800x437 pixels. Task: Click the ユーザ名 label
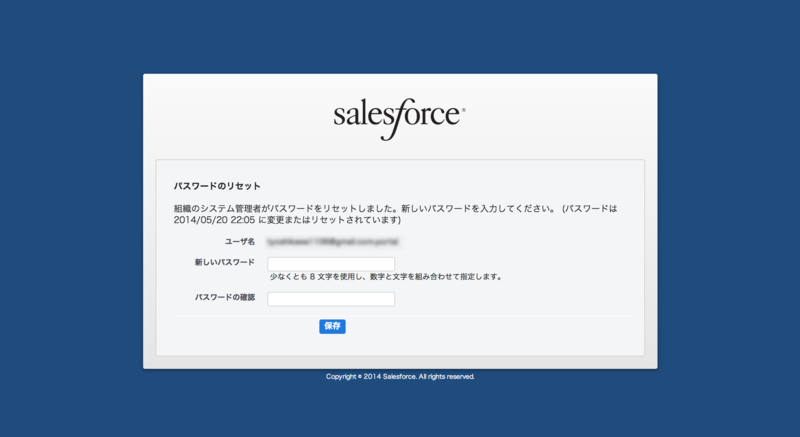pos(240,242)
